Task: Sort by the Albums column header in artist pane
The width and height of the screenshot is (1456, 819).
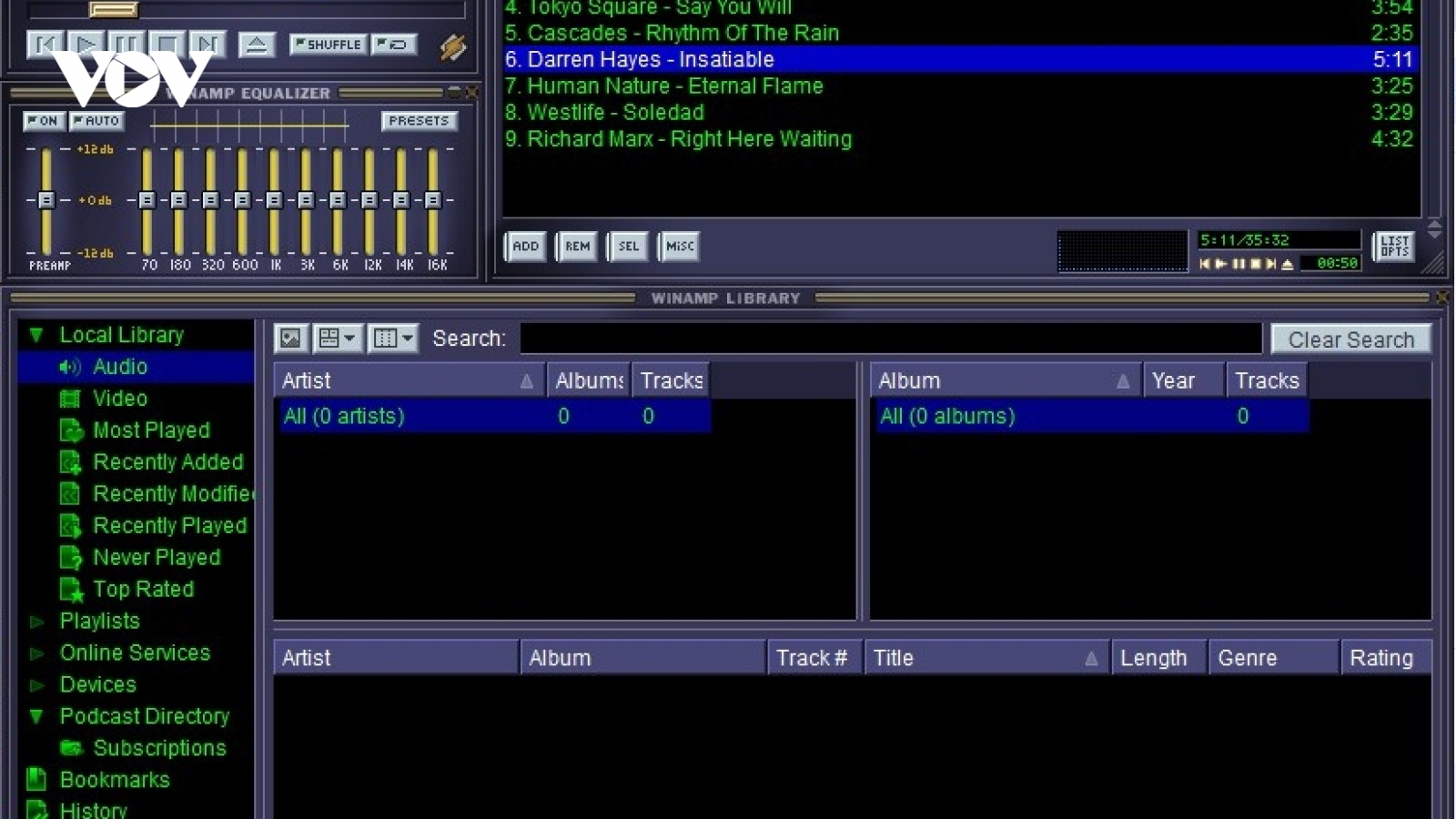Action: click(x=589, y=380)
